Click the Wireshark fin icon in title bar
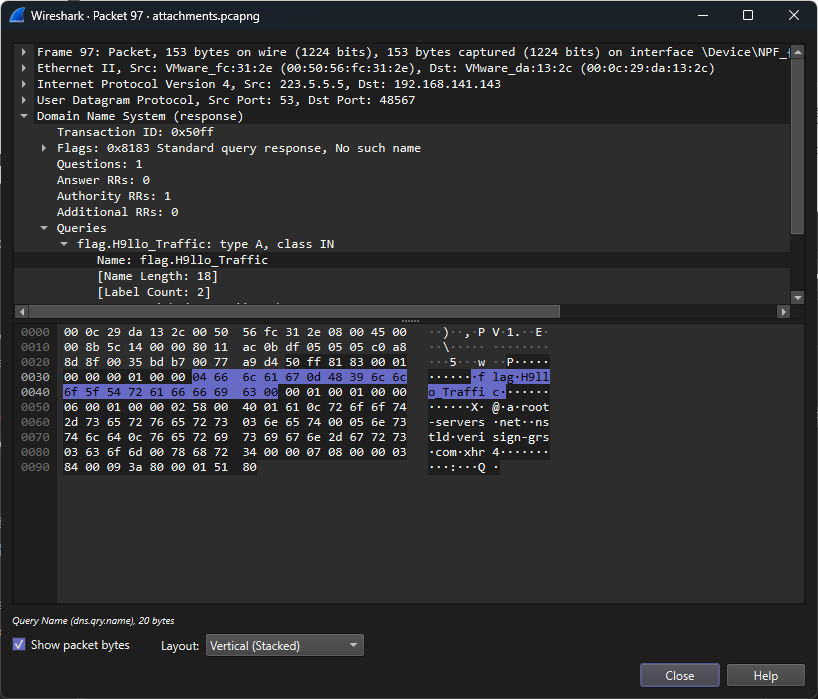The width and height of the screenshot is (818, 699). 17,16
